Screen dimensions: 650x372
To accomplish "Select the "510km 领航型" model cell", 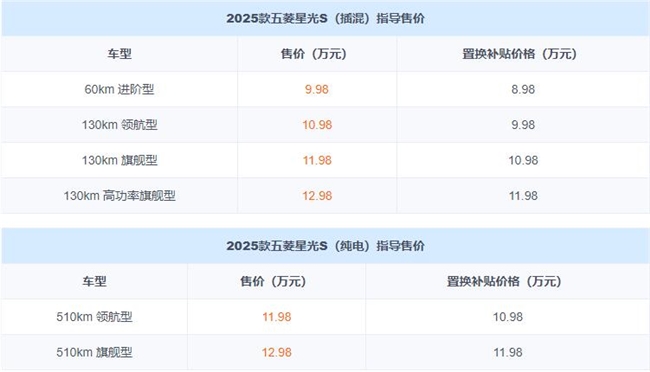I will [94, 317].
